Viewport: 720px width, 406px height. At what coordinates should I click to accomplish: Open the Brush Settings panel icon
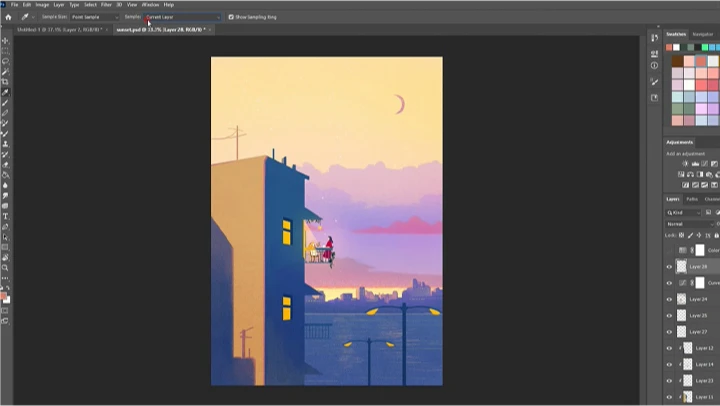tap(654, 82)
